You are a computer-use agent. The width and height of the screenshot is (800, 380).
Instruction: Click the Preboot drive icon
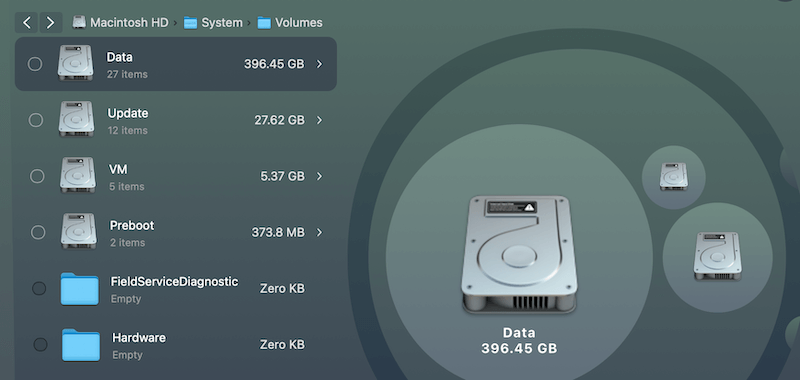click(79, 231)
